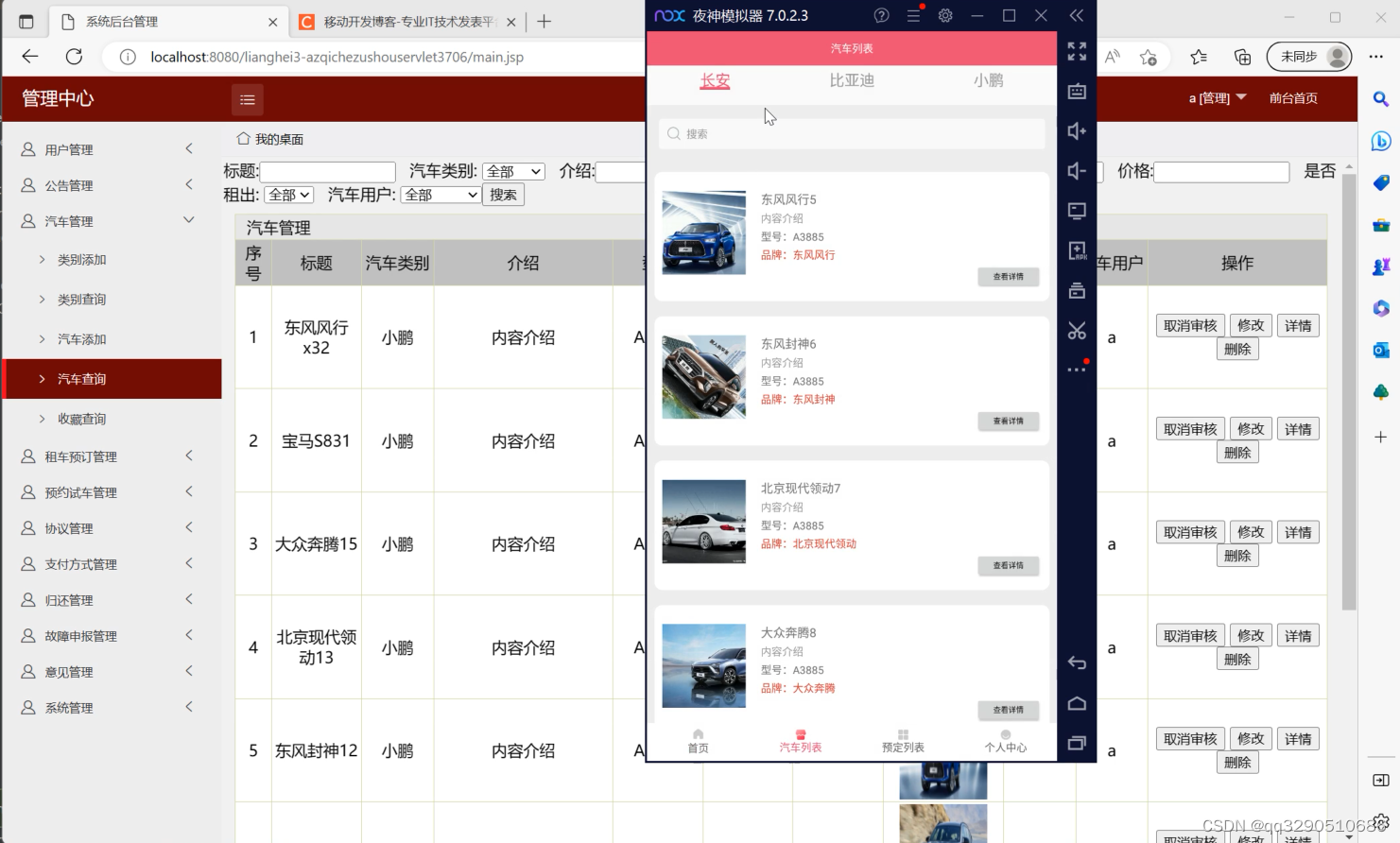This screenshot has width=1400, height=843.
Task: Open new browser tab
Action: [544, 22]
